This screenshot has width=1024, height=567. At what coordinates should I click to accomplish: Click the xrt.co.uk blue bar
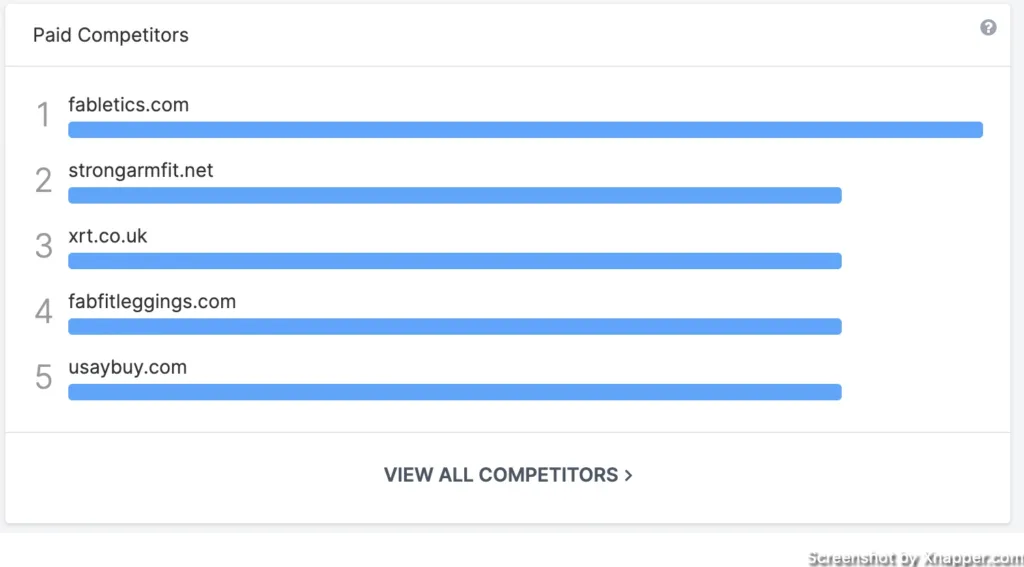click(x=455, y=261)
